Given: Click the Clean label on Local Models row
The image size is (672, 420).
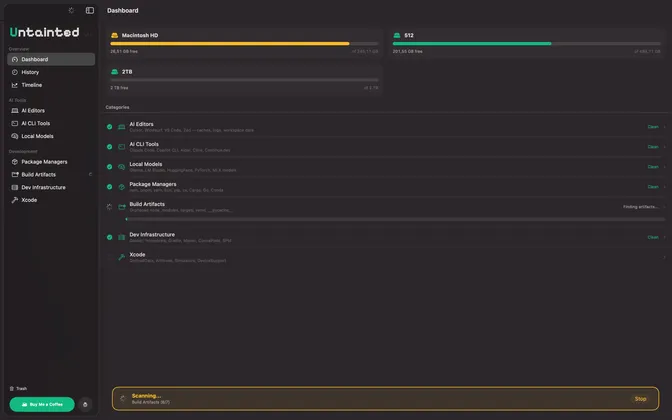Looking at the screenshot, I should pyautogui.click(x=653, y=167).
